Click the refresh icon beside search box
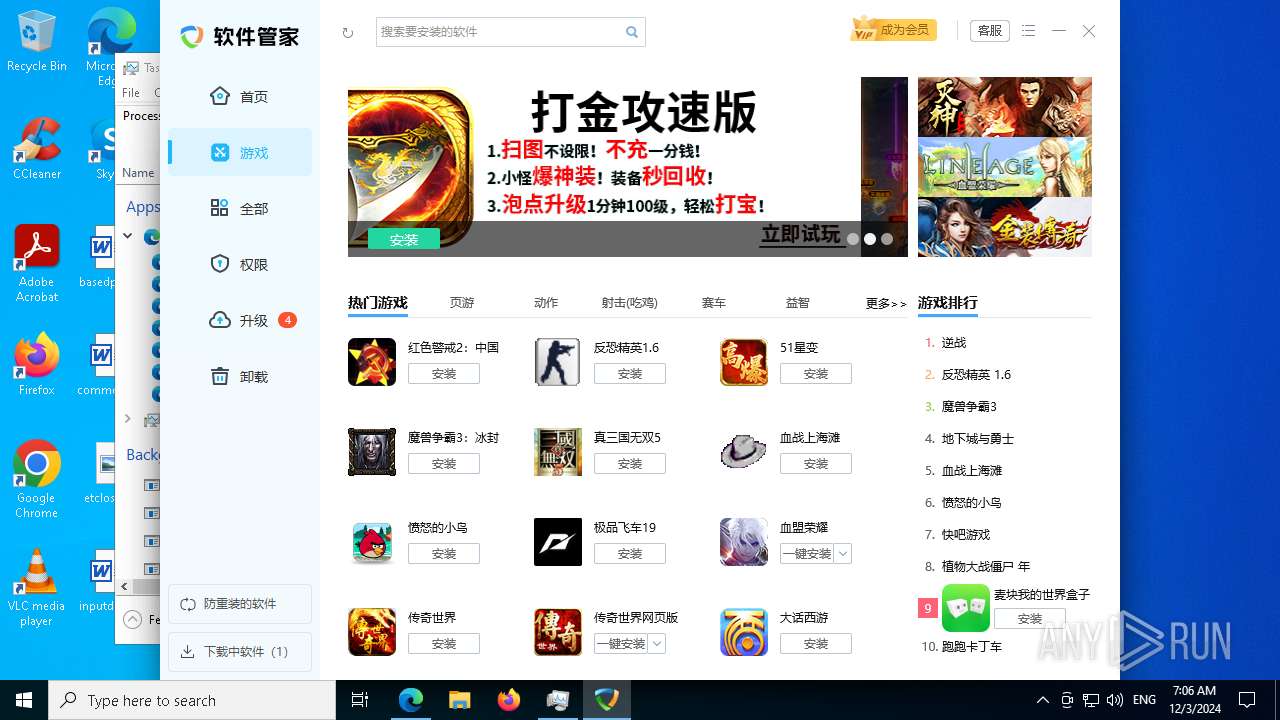The height and width of the screenshot is (720, 1280). pyautogui.click(x=348, y=32)
